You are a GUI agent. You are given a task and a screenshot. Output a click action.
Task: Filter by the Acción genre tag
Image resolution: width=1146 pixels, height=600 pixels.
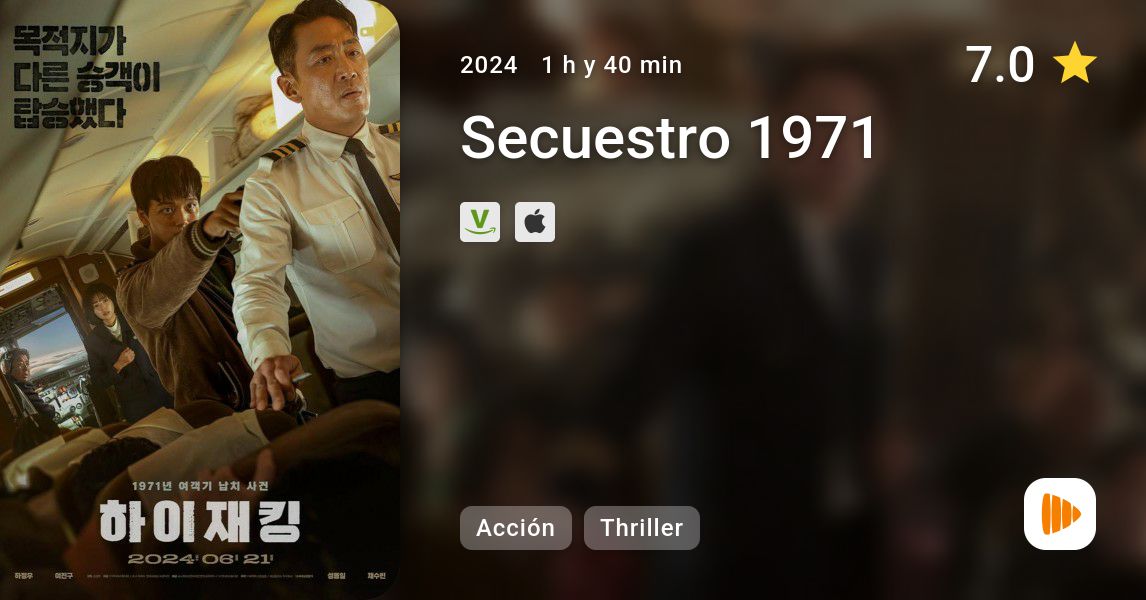tap(516, 528)
